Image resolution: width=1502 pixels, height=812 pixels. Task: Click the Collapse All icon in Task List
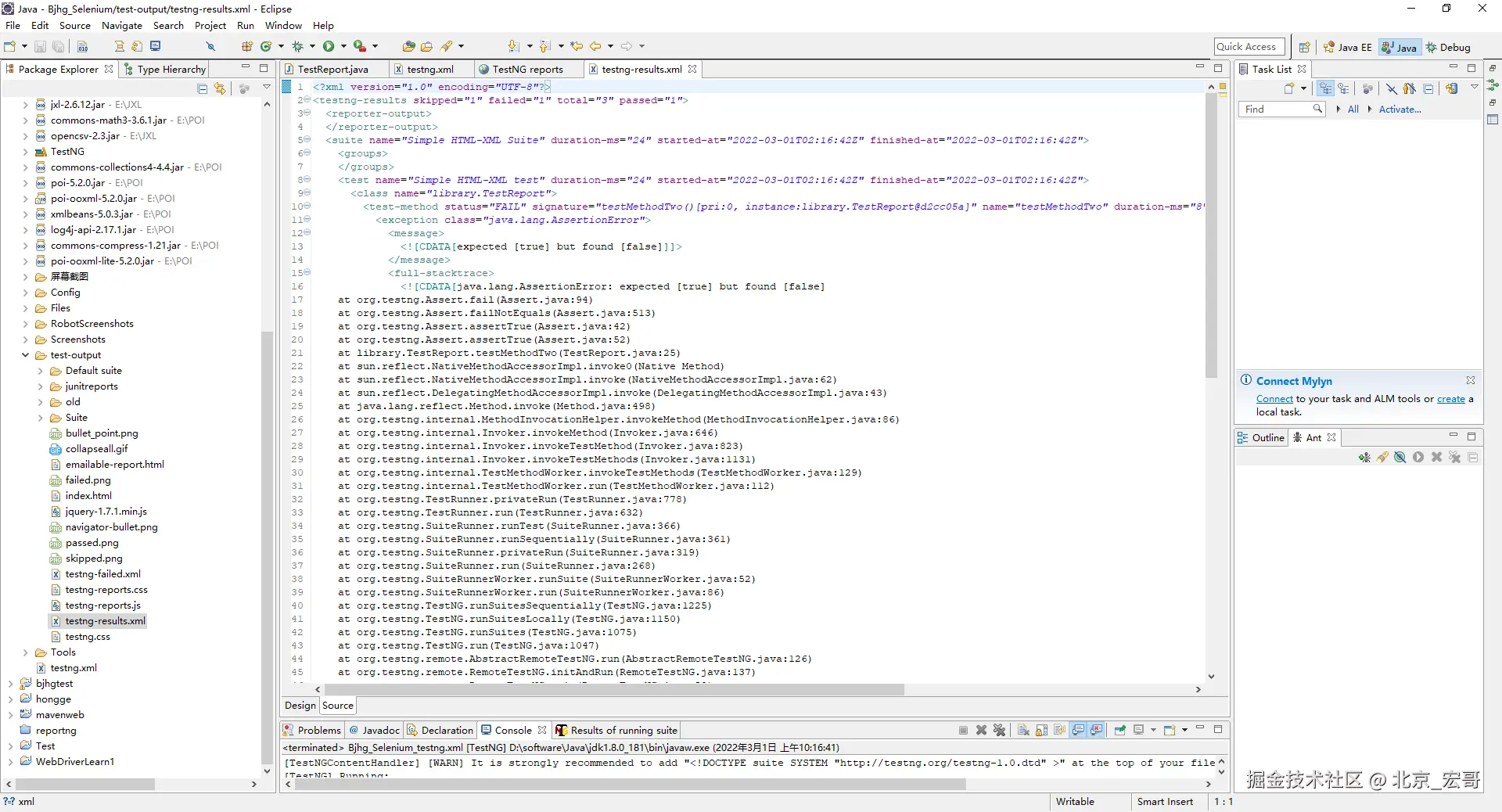(x=1428, y=88)
